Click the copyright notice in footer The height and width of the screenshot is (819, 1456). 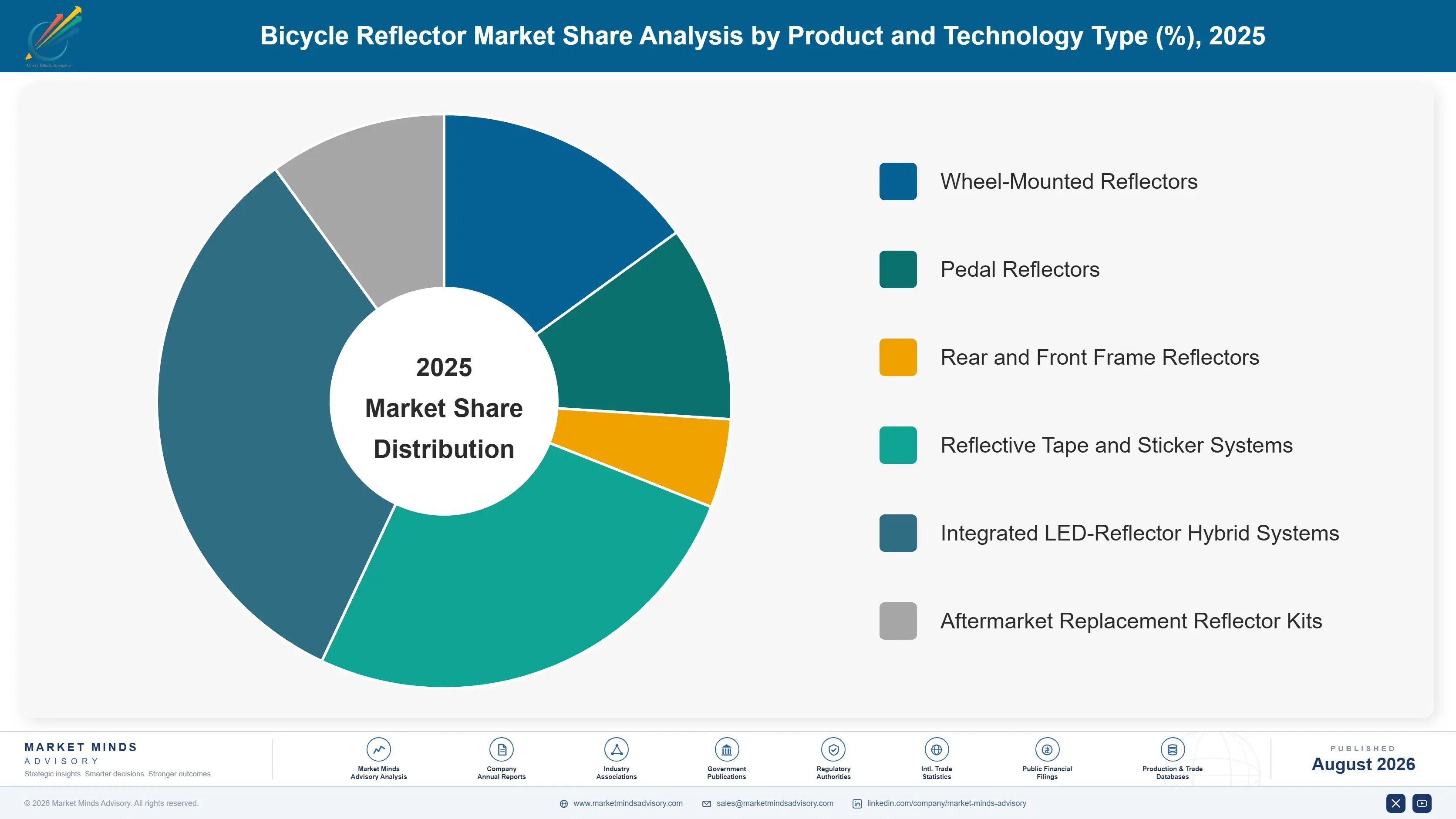tap(111, 803)
